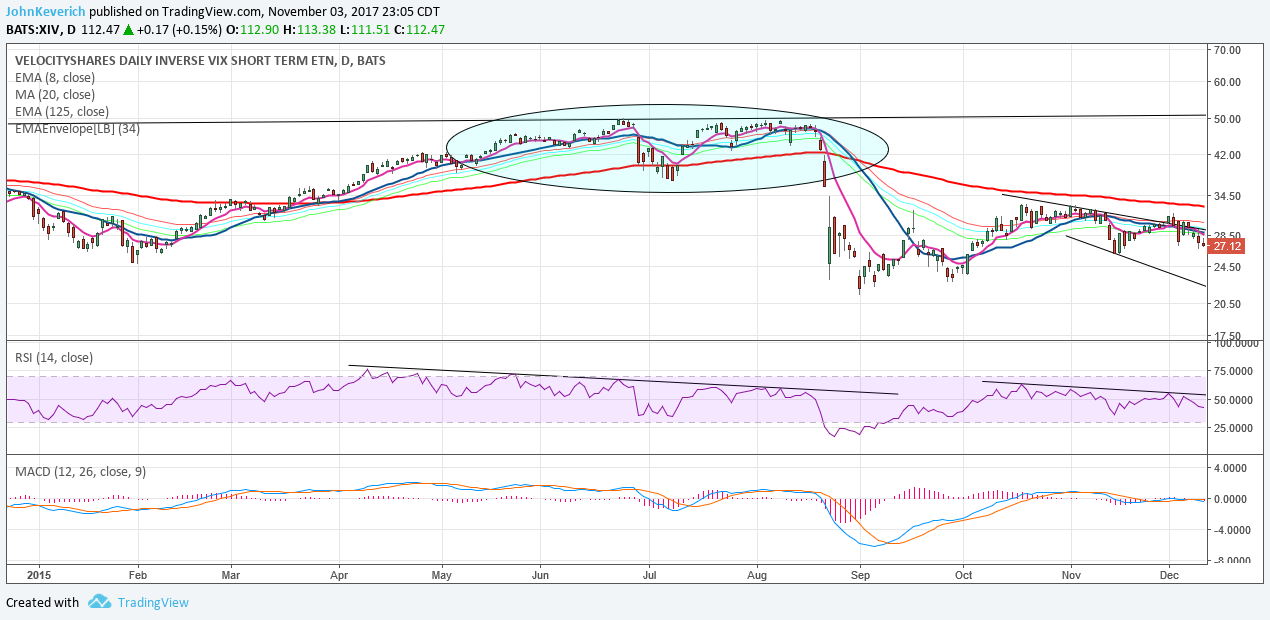The height and width of the screenshot is (620, 1270).
Task: Click the RSI 50.0000 axis label
Action: point(1232,400)
